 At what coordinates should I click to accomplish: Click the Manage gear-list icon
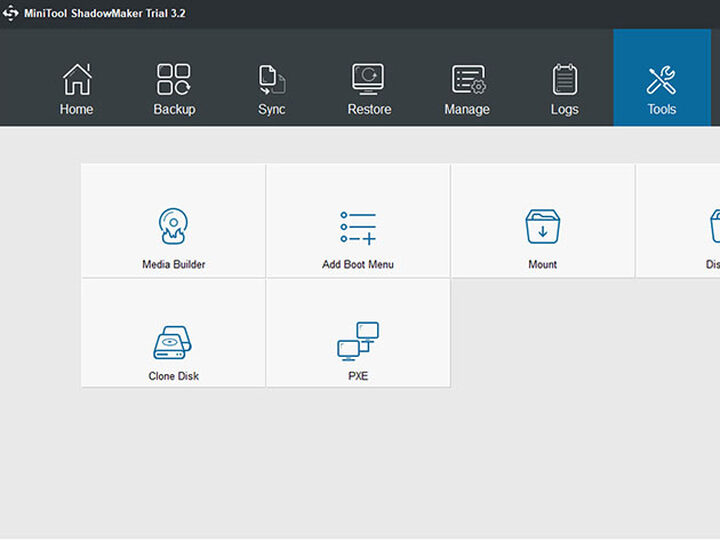[467, 79]
